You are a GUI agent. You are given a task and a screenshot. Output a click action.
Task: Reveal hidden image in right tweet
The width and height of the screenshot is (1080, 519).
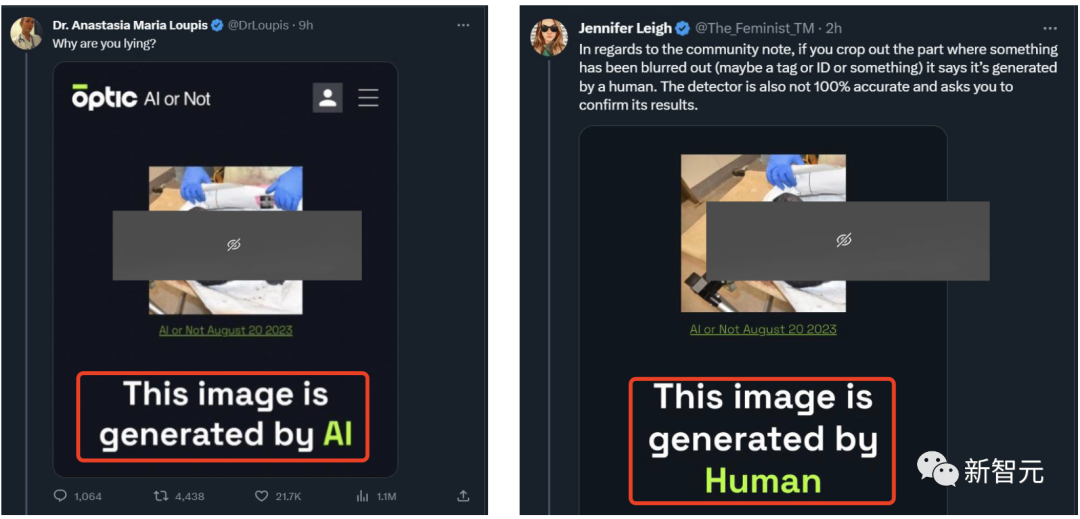click(x=844, y=240)
